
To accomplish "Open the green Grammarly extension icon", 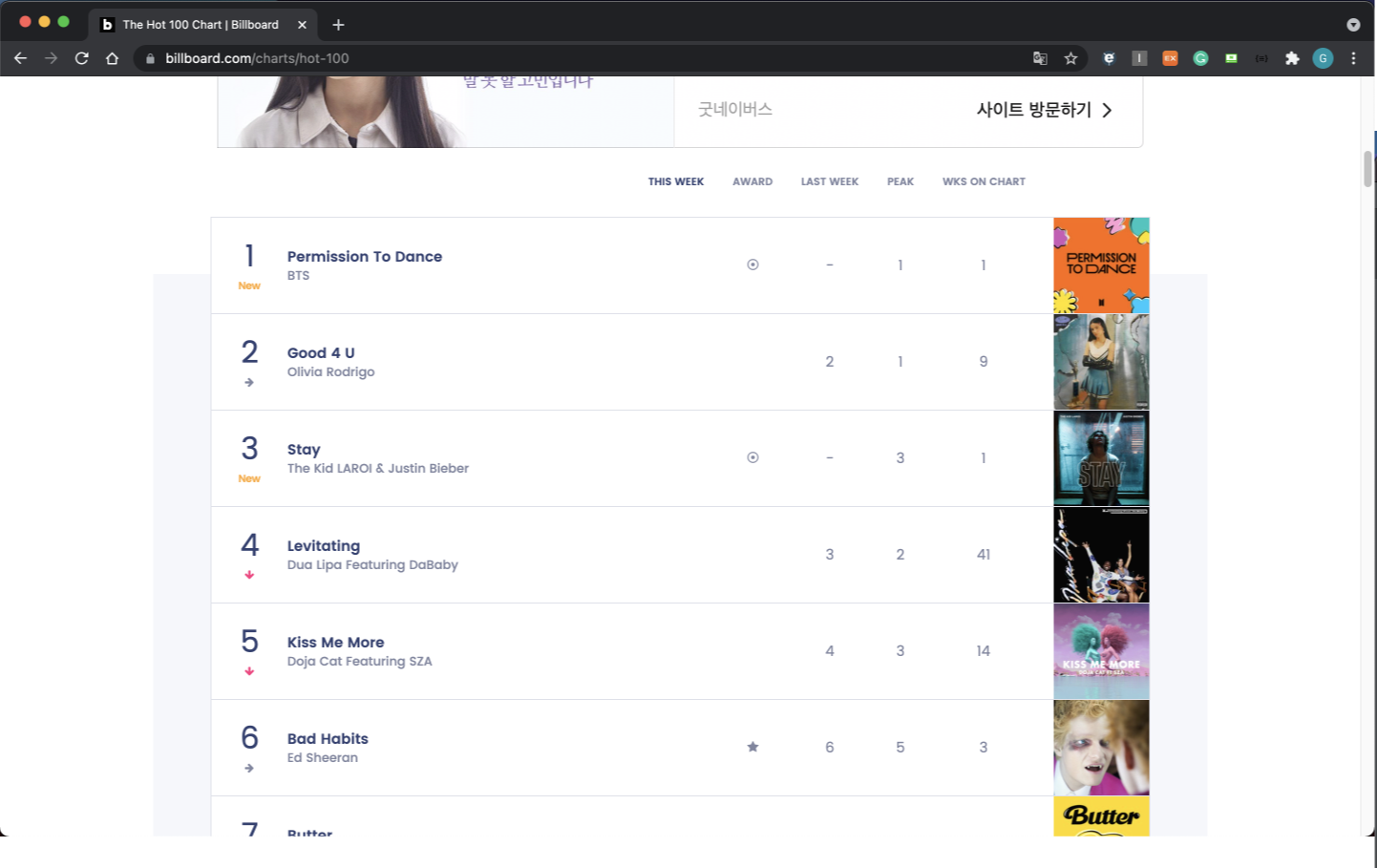I will [1200, 58].
